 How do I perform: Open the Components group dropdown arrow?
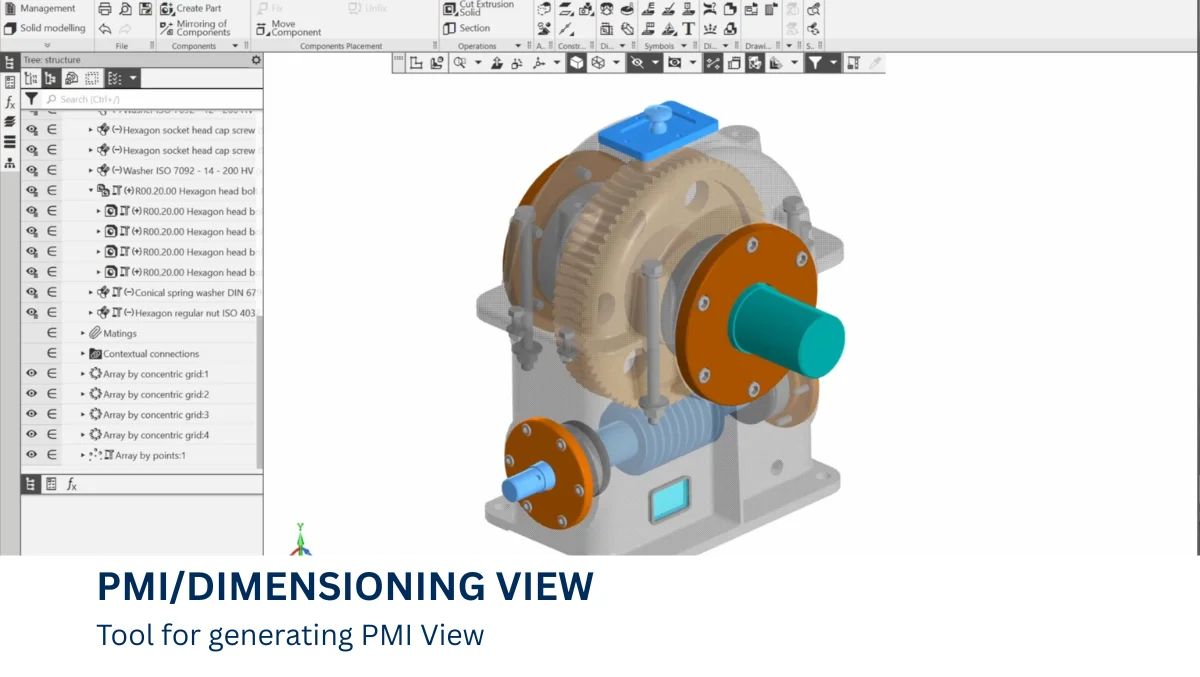[x=235, y=46]
